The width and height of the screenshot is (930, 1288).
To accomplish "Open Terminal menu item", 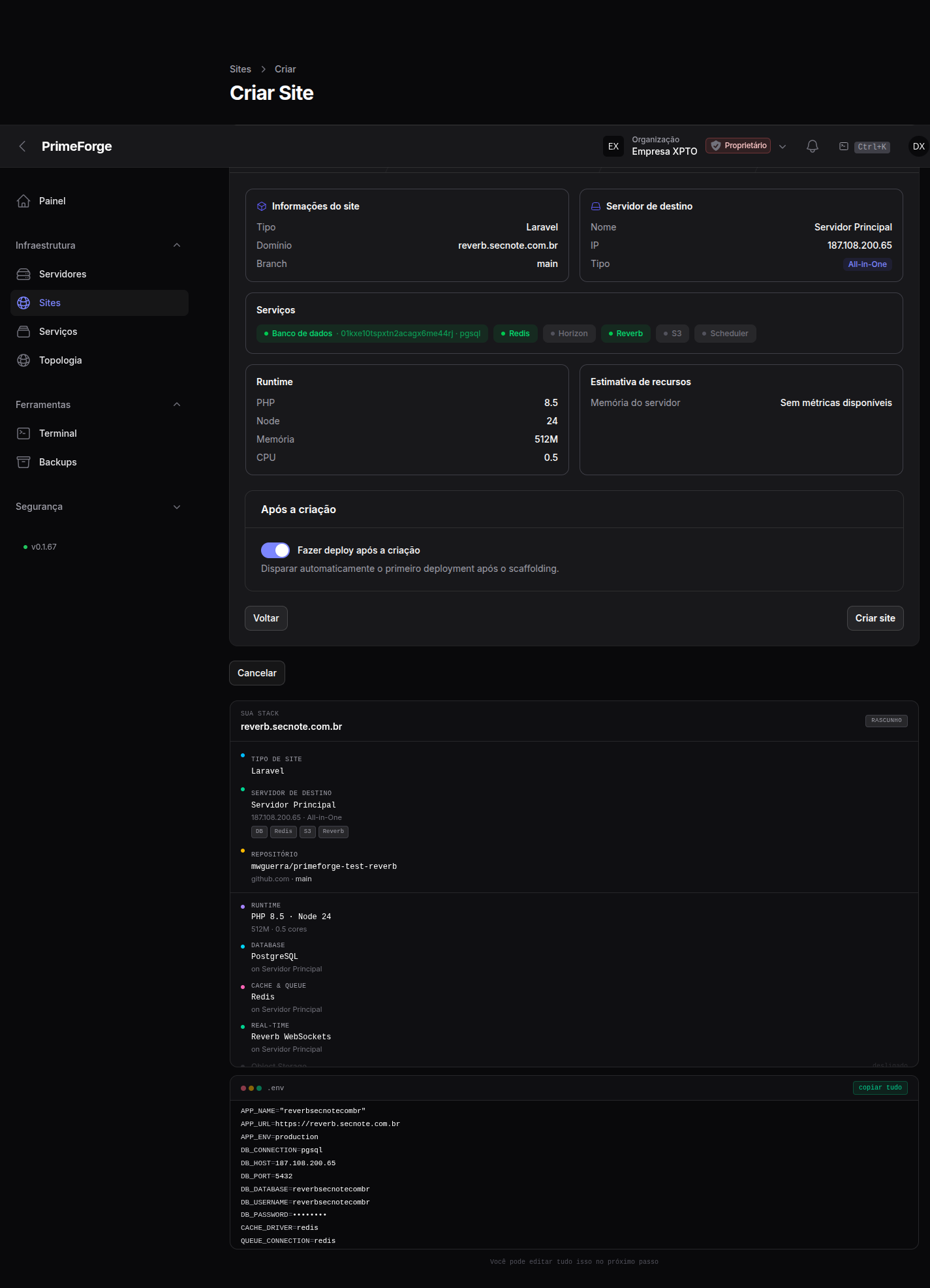I will click(99, 433).
